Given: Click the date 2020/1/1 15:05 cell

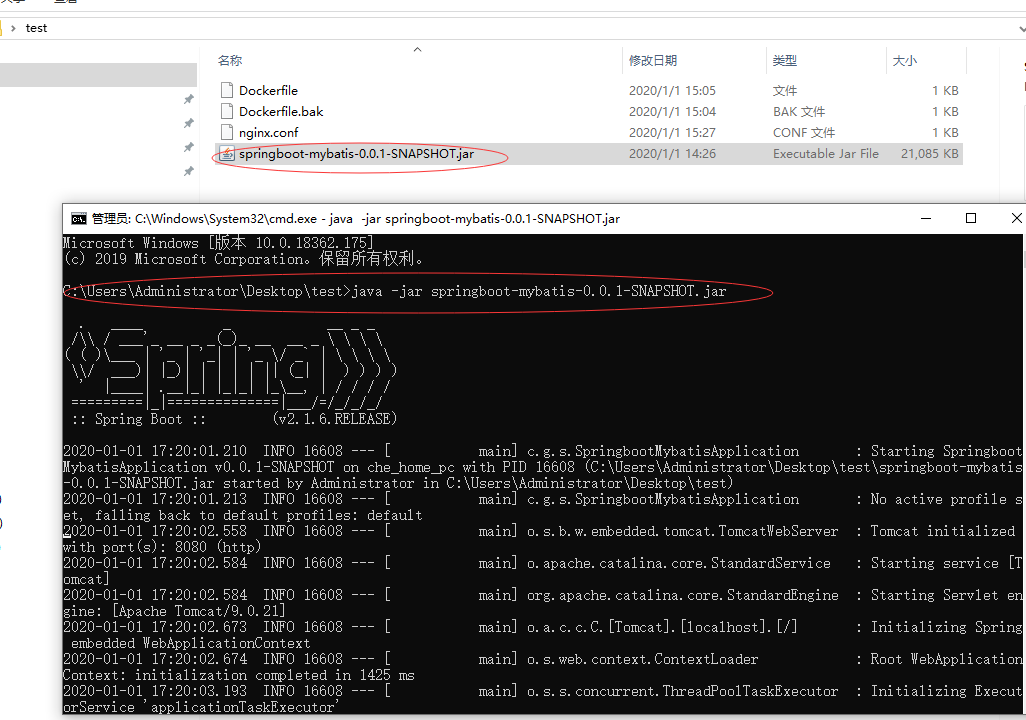Looking at the screenshot, I should [x=672, y=90].
